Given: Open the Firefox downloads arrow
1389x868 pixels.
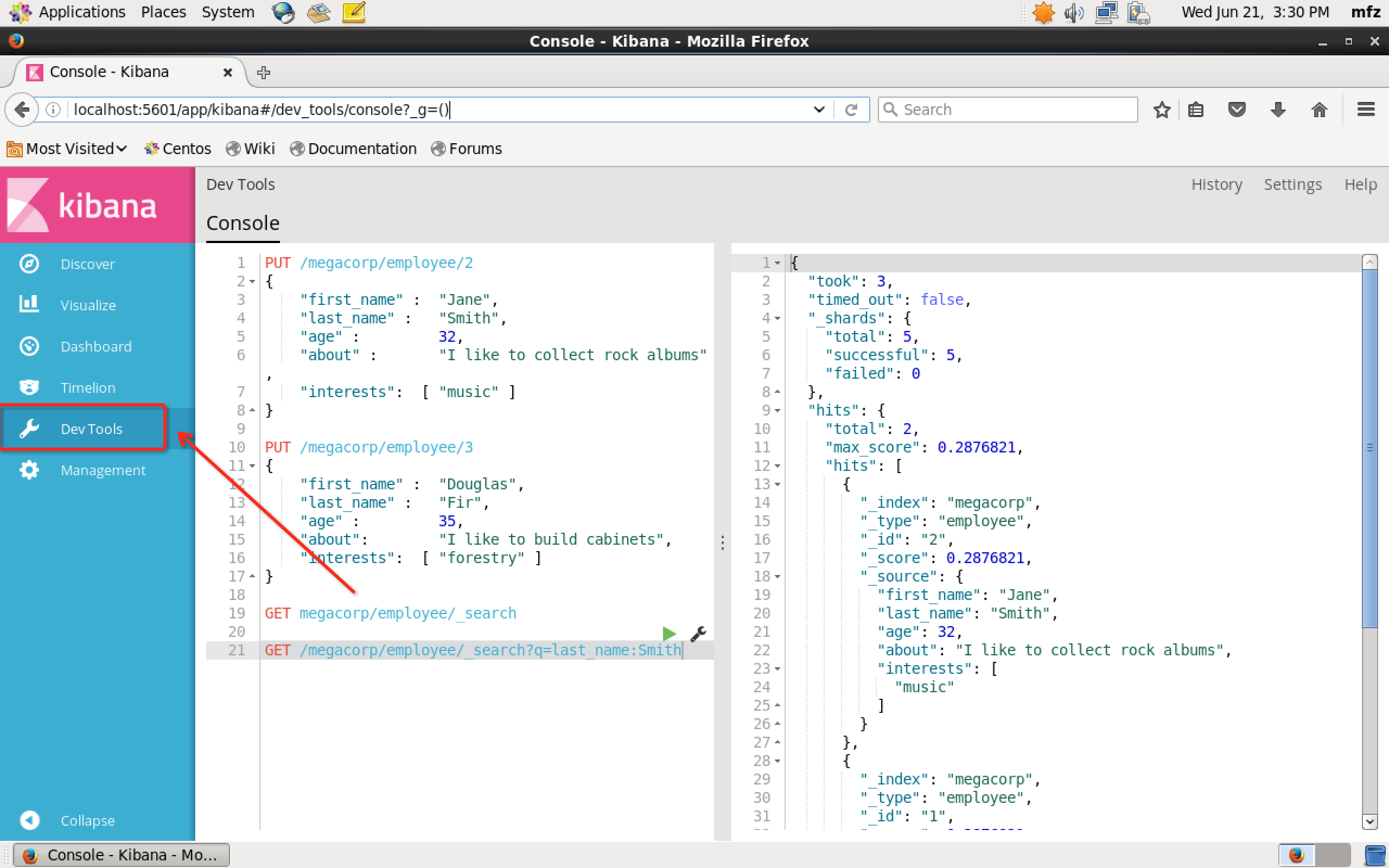Looking at the screenshot, I should coord(1278,109).
